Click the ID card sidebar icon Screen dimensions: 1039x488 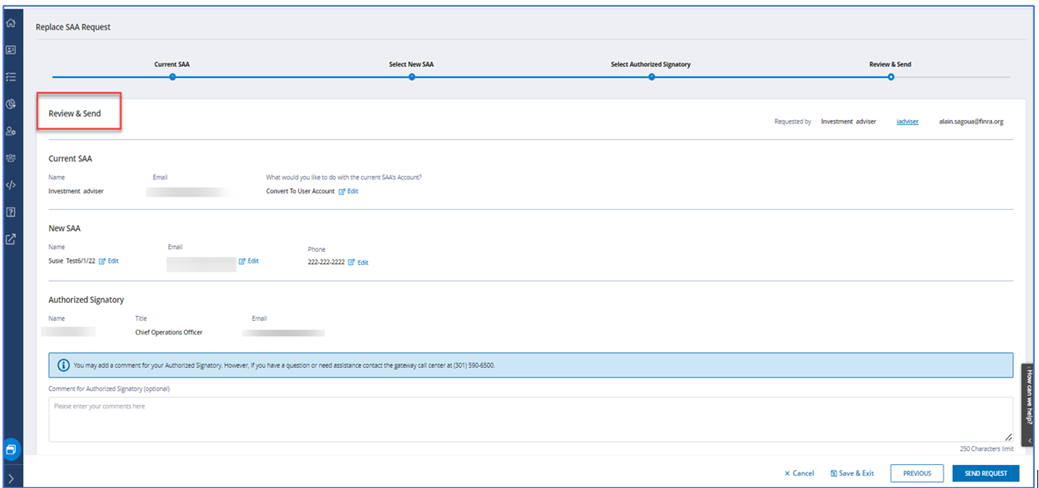[x=11, y=49]
